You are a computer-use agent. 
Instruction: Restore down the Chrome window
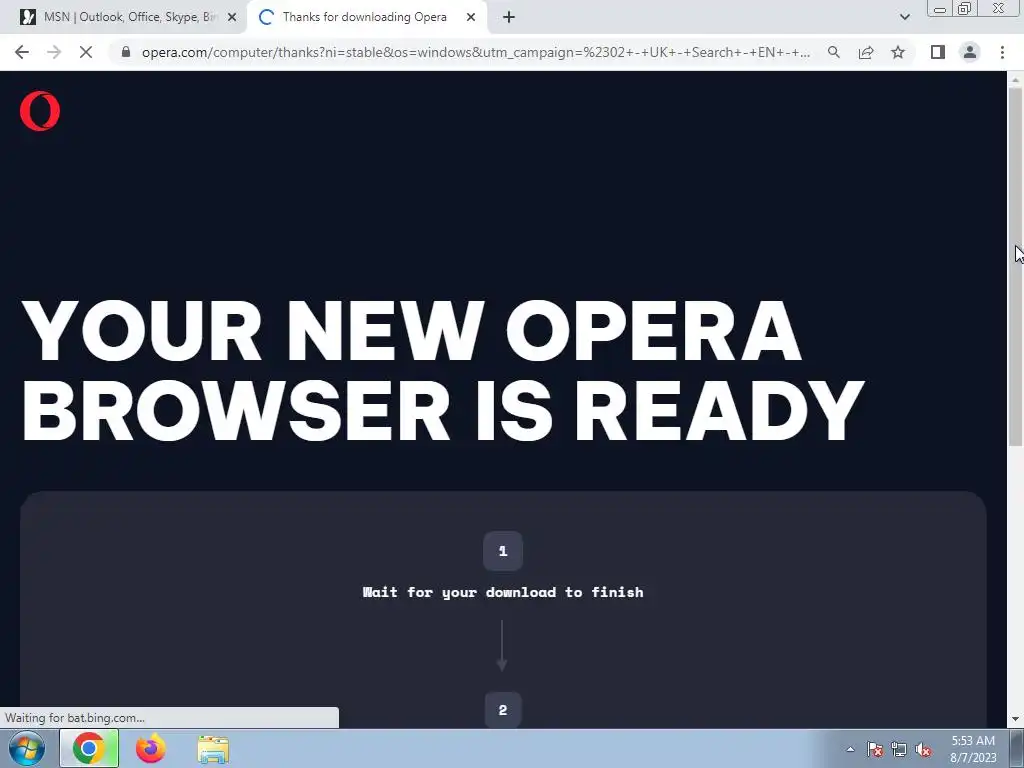[x=965, y=8]
